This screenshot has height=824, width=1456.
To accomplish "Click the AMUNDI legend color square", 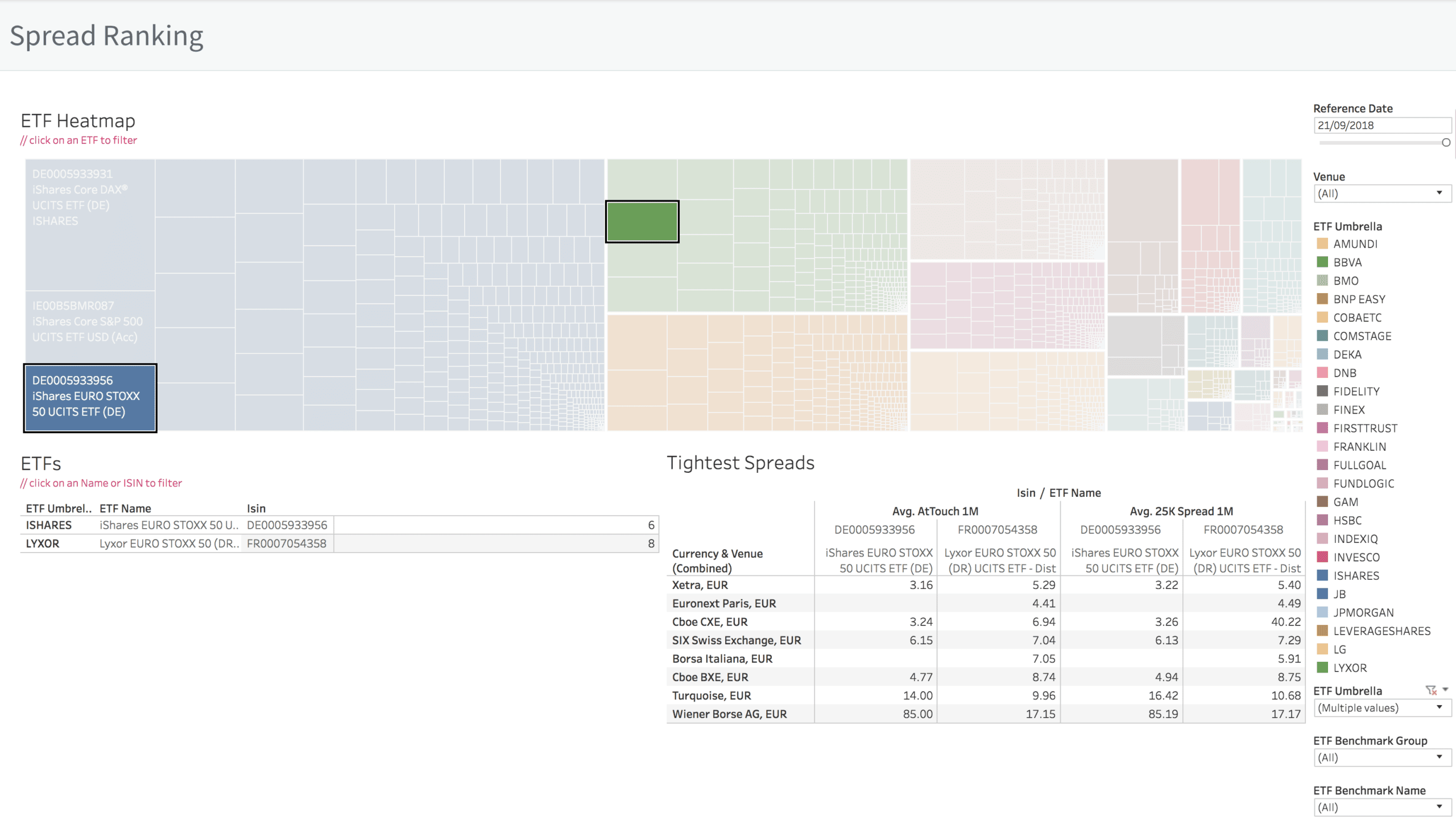I will point(1322,244).
